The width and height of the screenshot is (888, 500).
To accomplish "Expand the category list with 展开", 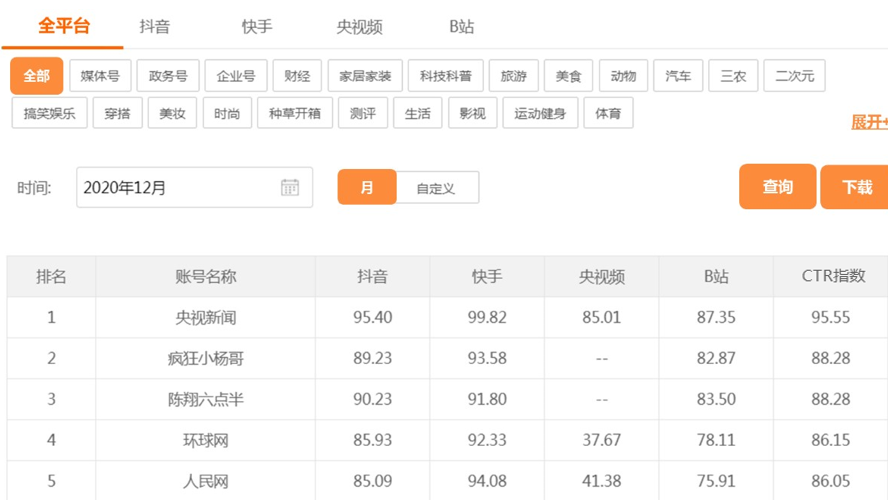I will (x=868, y=122).
